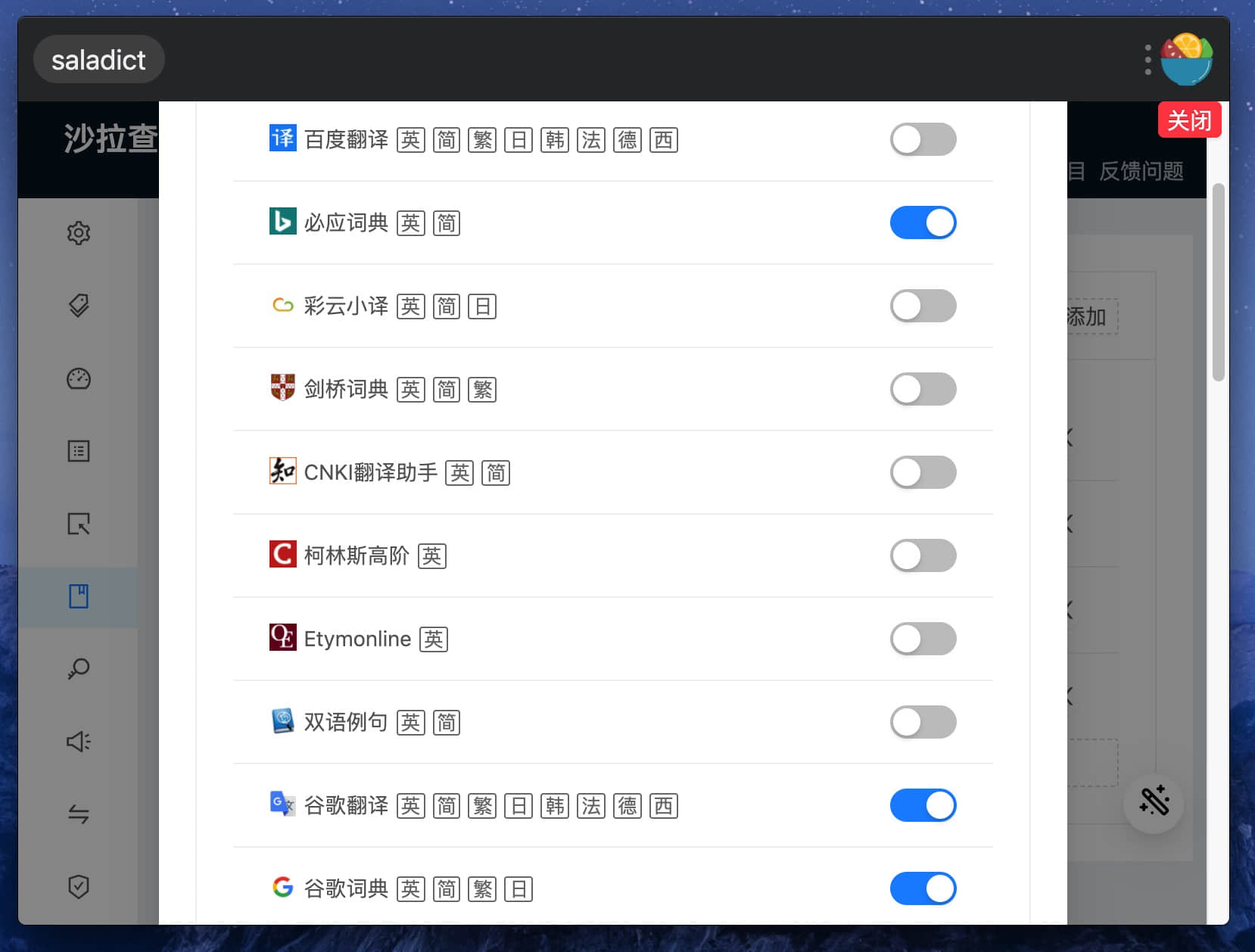The width and height of the screenshot is (1255, 952).
Task: Click the 谷歌翻译 translate icon
Action: pyautogui.click(x=283, y=804)
